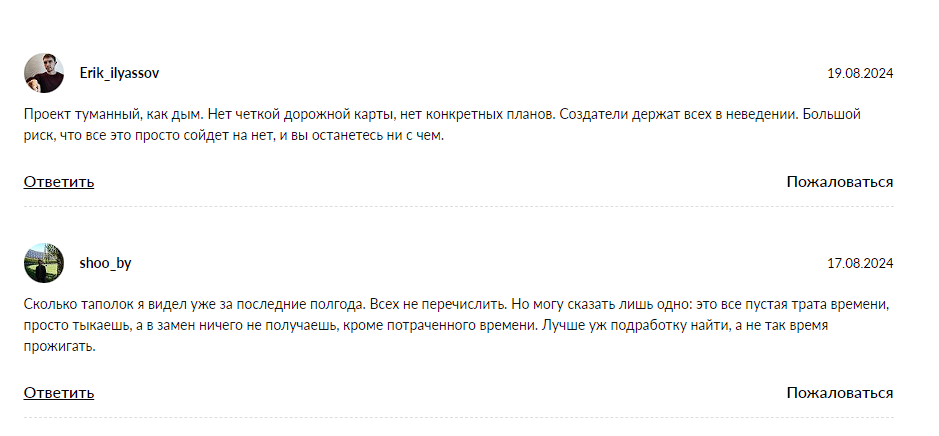Click the dashed divider below shoo_by's comment

(459, 417)
